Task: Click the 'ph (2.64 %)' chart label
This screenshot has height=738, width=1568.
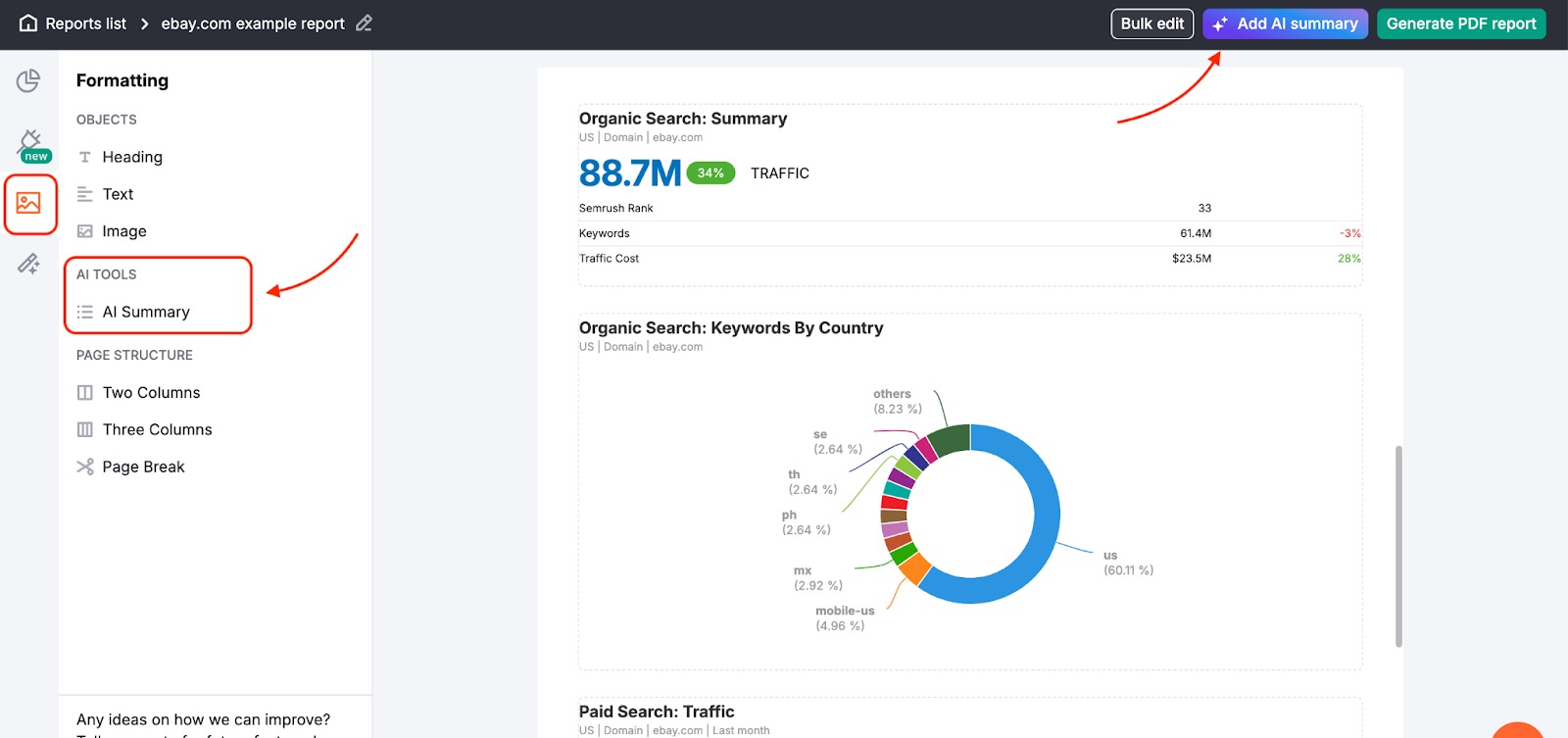Action: pos(806,522)
